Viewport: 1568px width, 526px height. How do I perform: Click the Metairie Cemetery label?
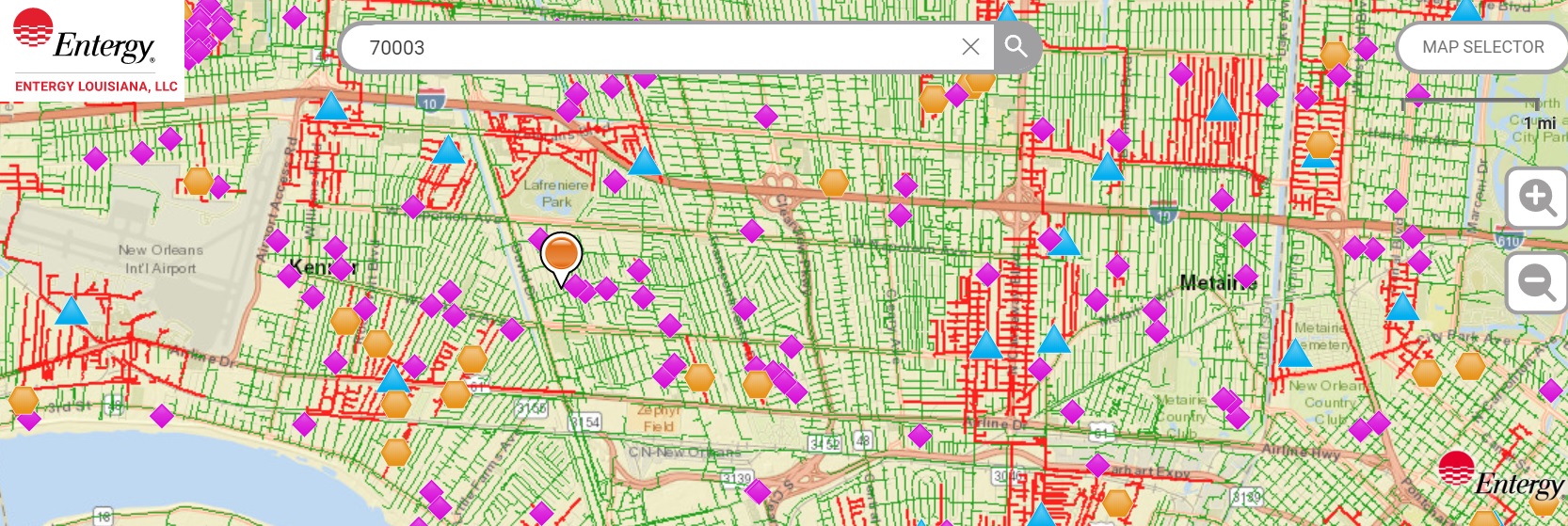pos(1323,336)
